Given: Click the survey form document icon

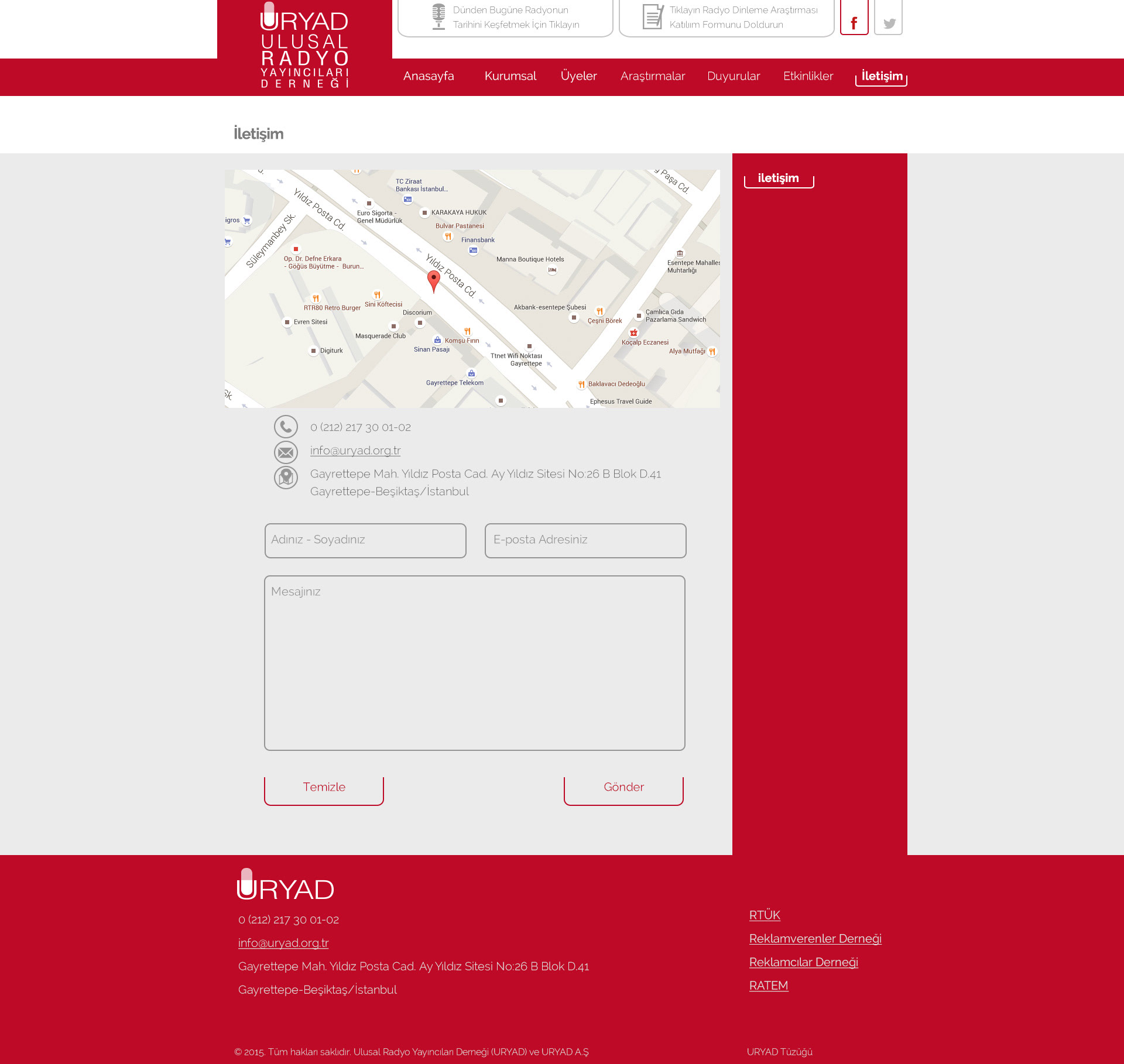Looking at the screenshot, I should click(652, 16).
